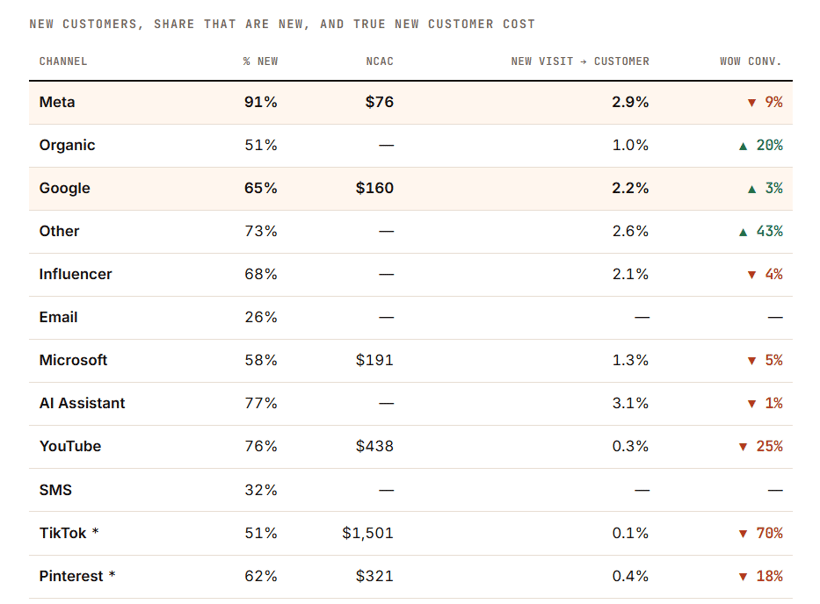Click the red down arrow next to TikTok 70%
820x604 pixels.
pos(743,533)
